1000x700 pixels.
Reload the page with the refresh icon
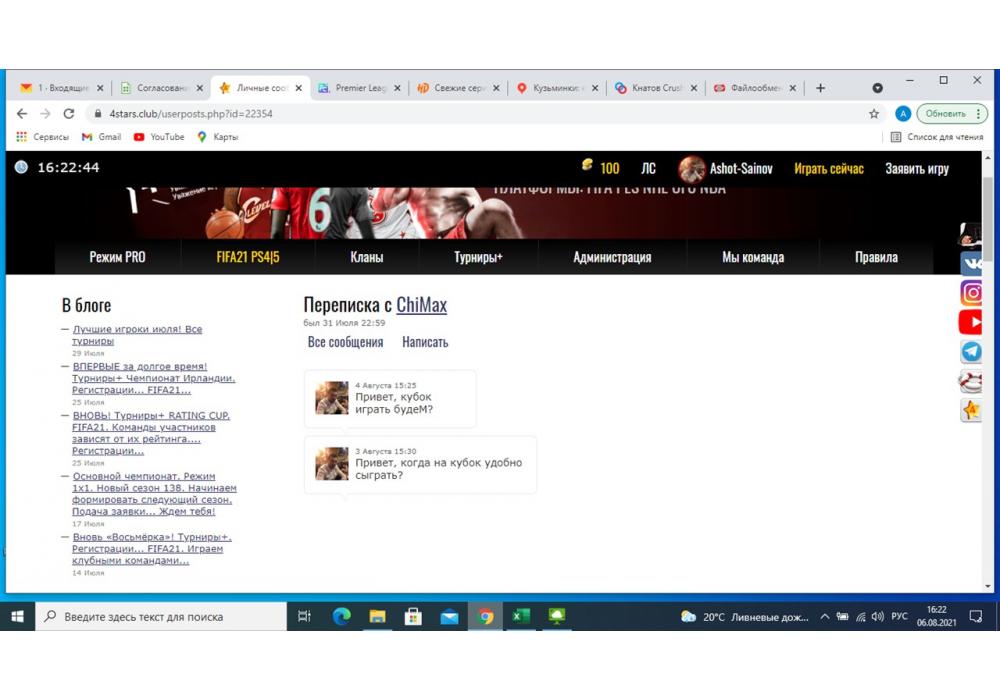point(69,114)
